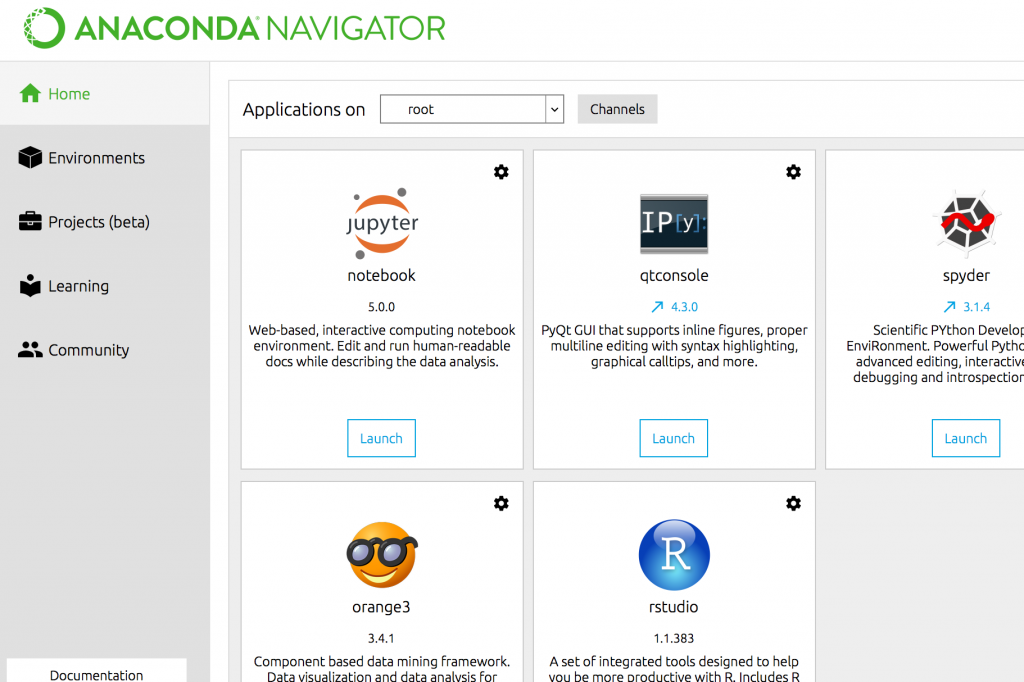Open the gear options on the orange3 card
This screenshot has height=682, width=1024.
tap(501, 504)
